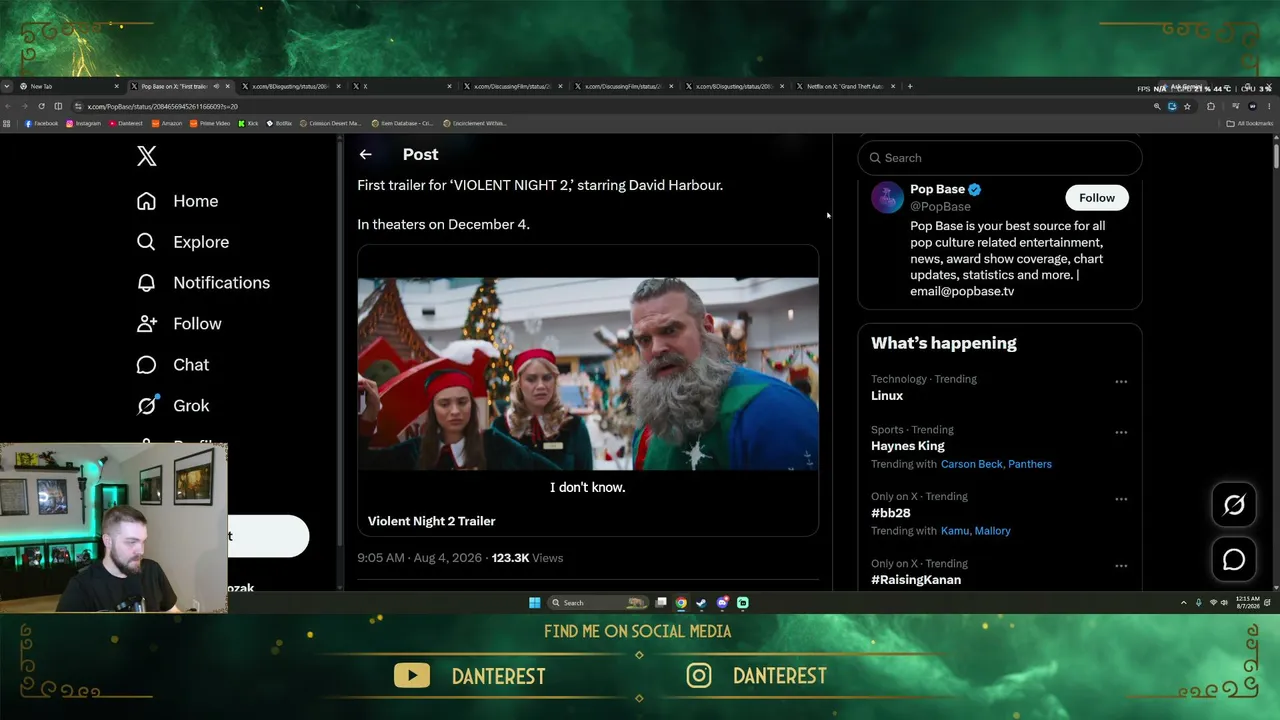
Task: Show hidden system tray icons
Action: coord(1184,603)
